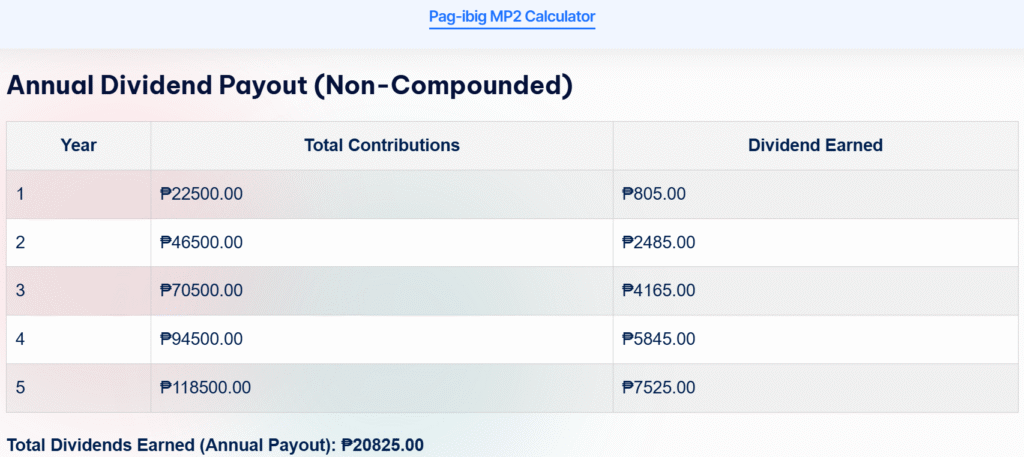Click the Year column header
Screen dimensions: 1024x457
pyautogui.click(x=78, y=146)
